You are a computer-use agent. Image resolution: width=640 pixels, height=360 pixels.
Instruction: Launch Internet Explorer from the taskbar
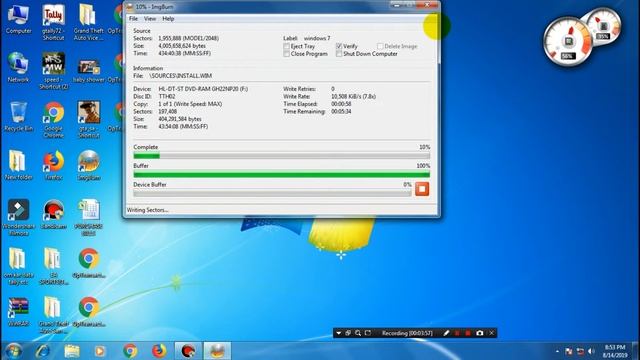[43, 351]
